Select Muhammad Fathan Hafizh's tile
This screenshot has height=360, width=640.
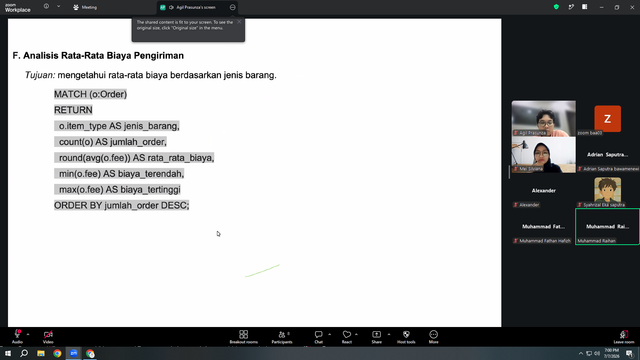coord(543,227)
